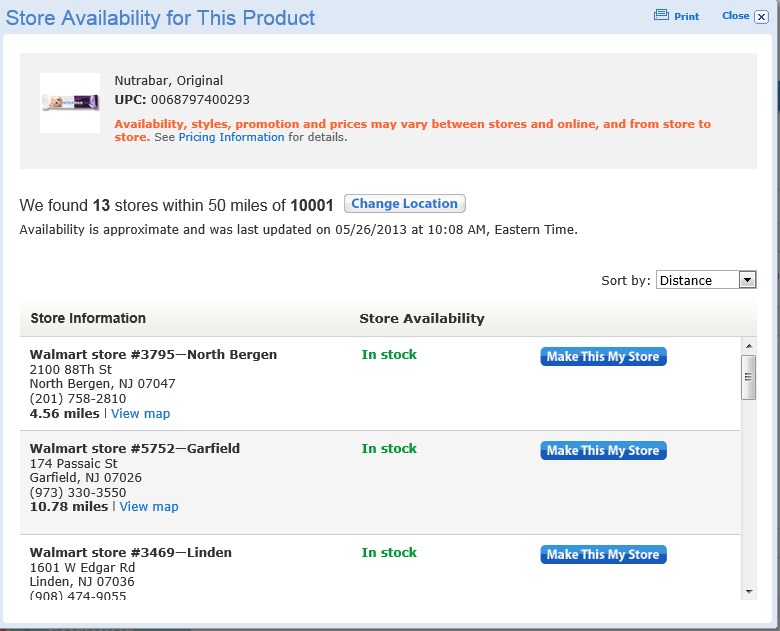The height and width of the screenshot is (631, 780).
Task: Make North Bergen store #3795 my store
Action: pyautogui.click(x=603, y=357)
